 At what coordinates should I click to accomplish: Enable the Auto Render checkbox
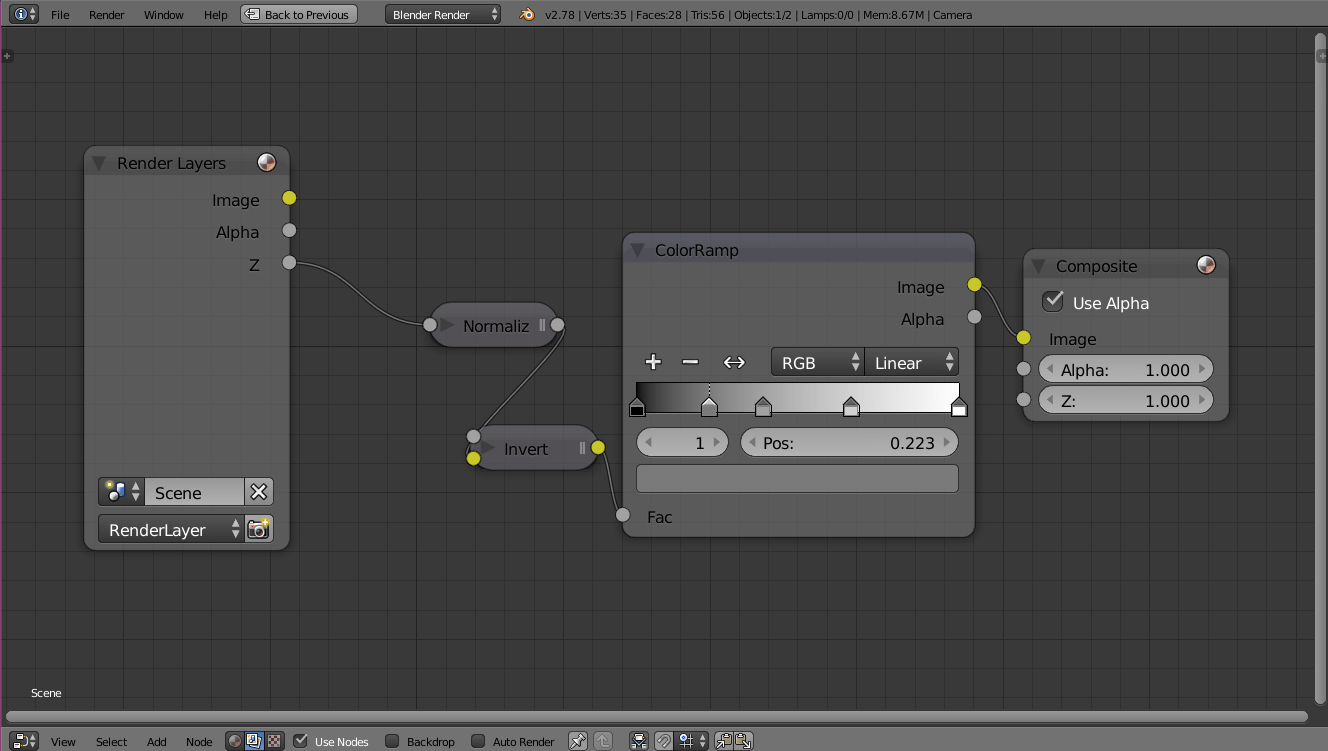pos(478,741)
